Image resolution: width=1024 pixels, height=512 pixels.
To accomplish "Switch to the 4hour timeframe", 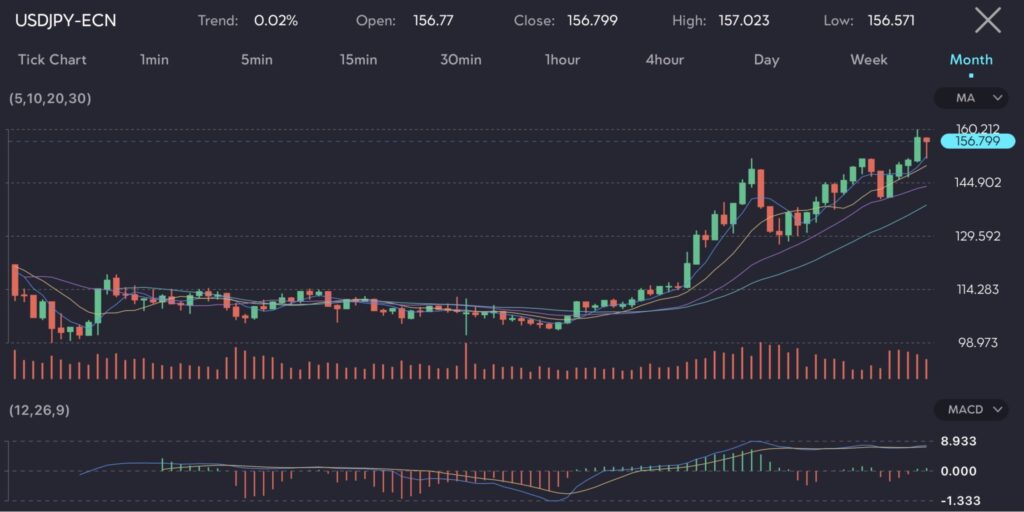I will click(664, 60).
